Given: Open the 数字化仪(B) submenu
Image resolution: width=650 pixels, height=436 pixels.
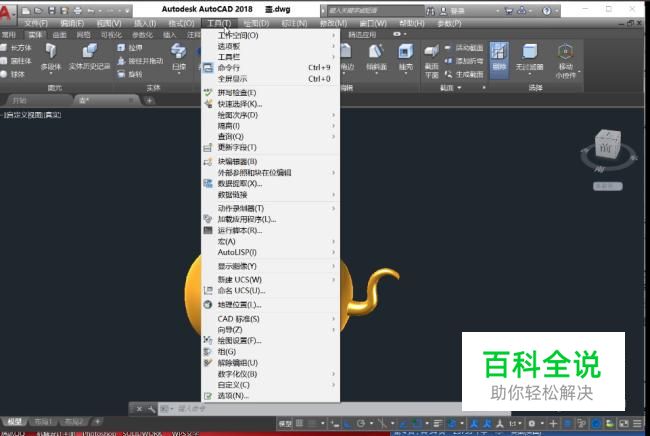Looking at the screenshot, I should pyautogui.click(x=270, y=374).
